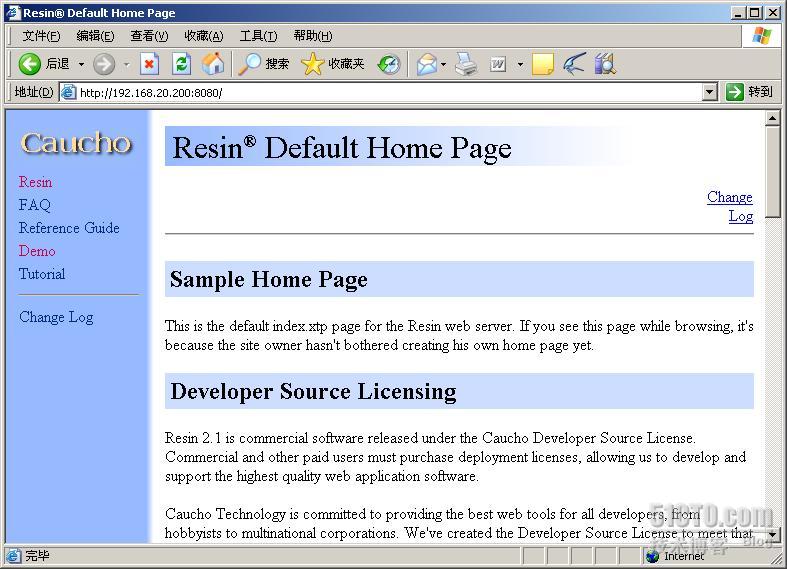Click the scrollbar up arrow
Image resolution: width=787 pixels, height=569 pixels.
pyautogui.click(x=772, y=118)
